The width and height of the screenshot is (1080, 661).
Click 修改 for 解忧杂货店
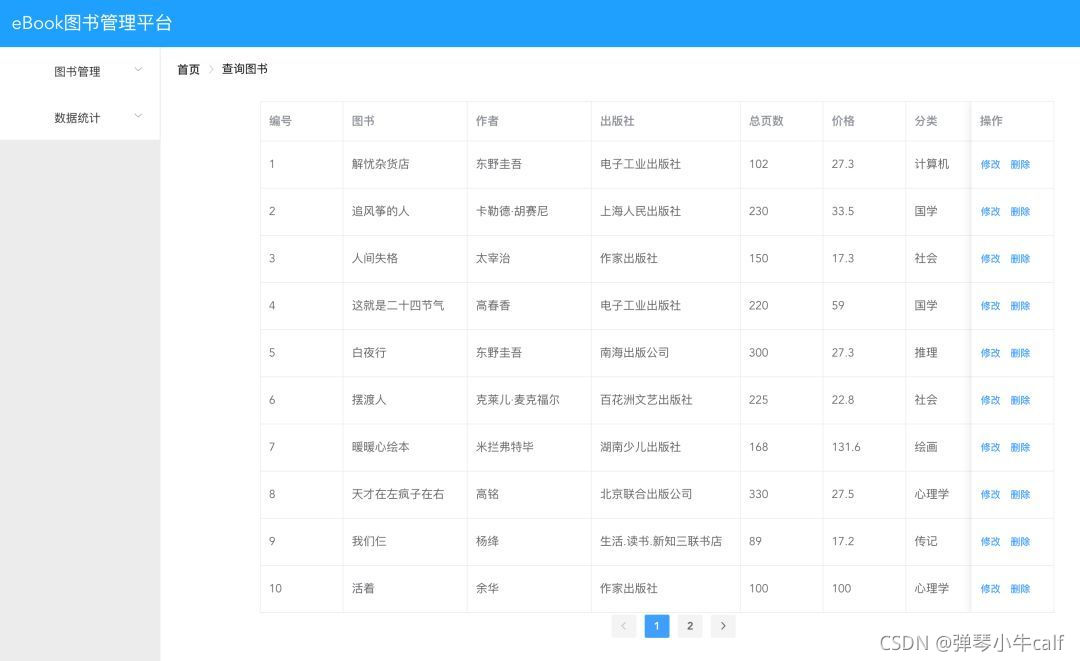(990, 164)
